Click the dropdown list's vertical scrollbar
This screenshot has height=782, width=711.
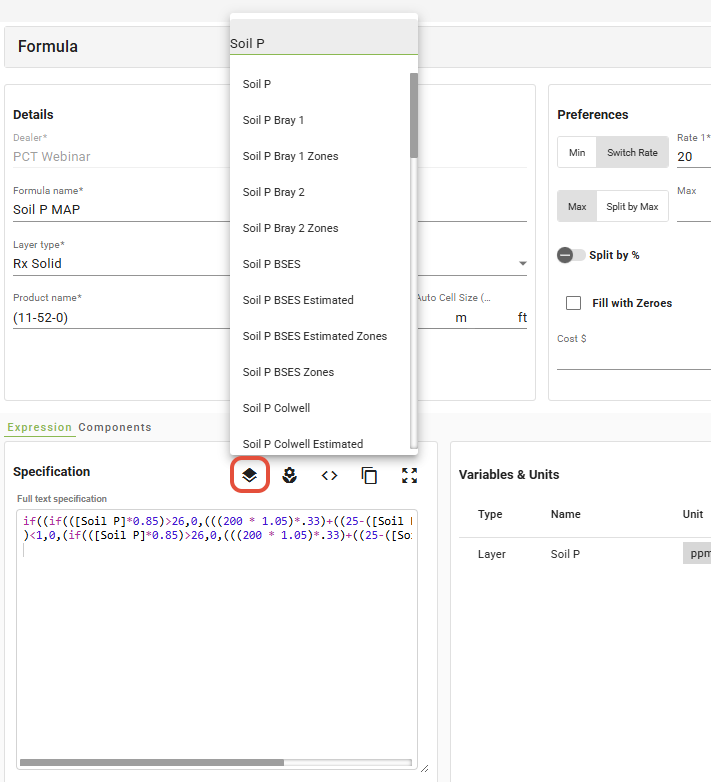413,115
